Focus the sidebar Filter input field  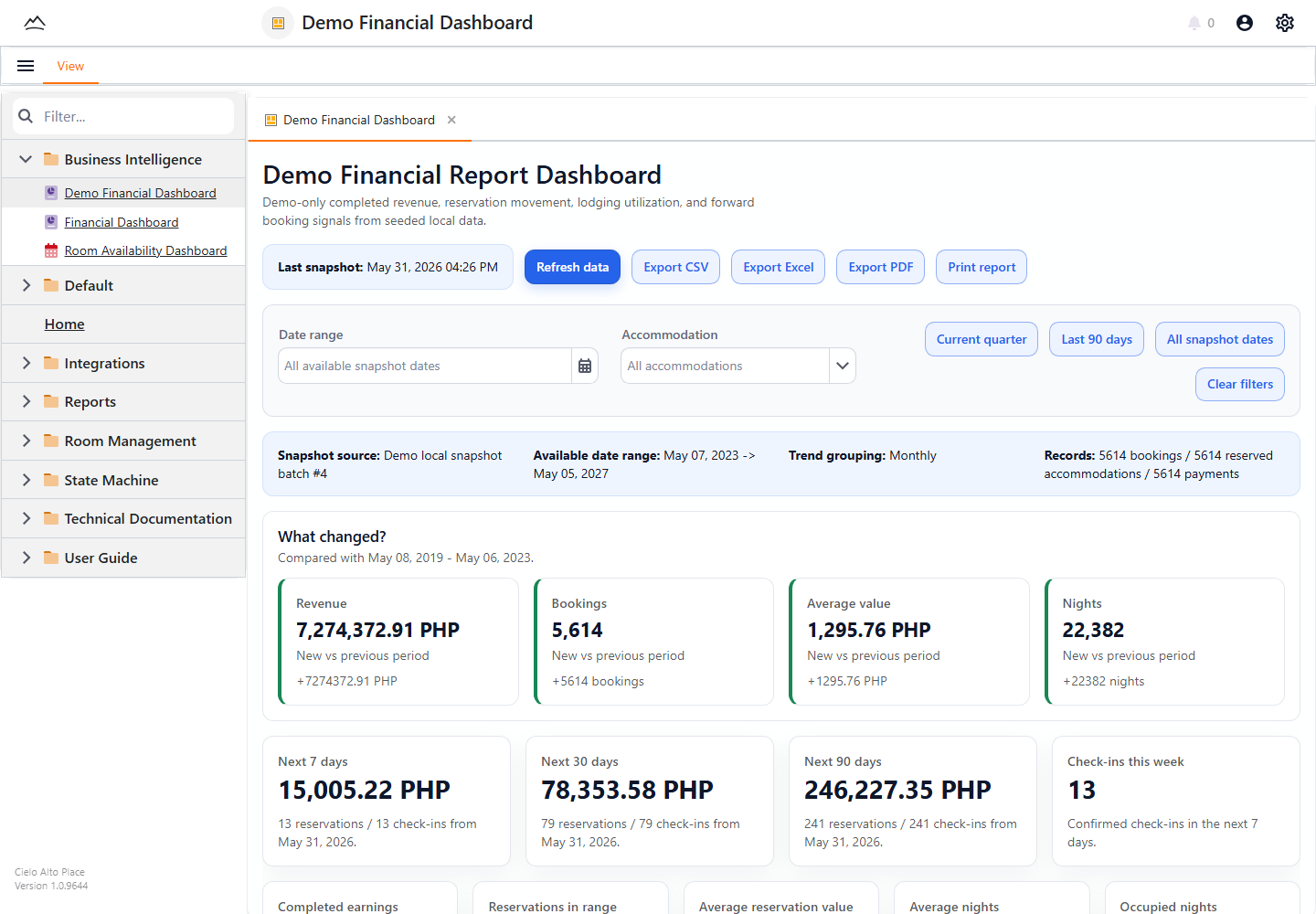point(123,116)
